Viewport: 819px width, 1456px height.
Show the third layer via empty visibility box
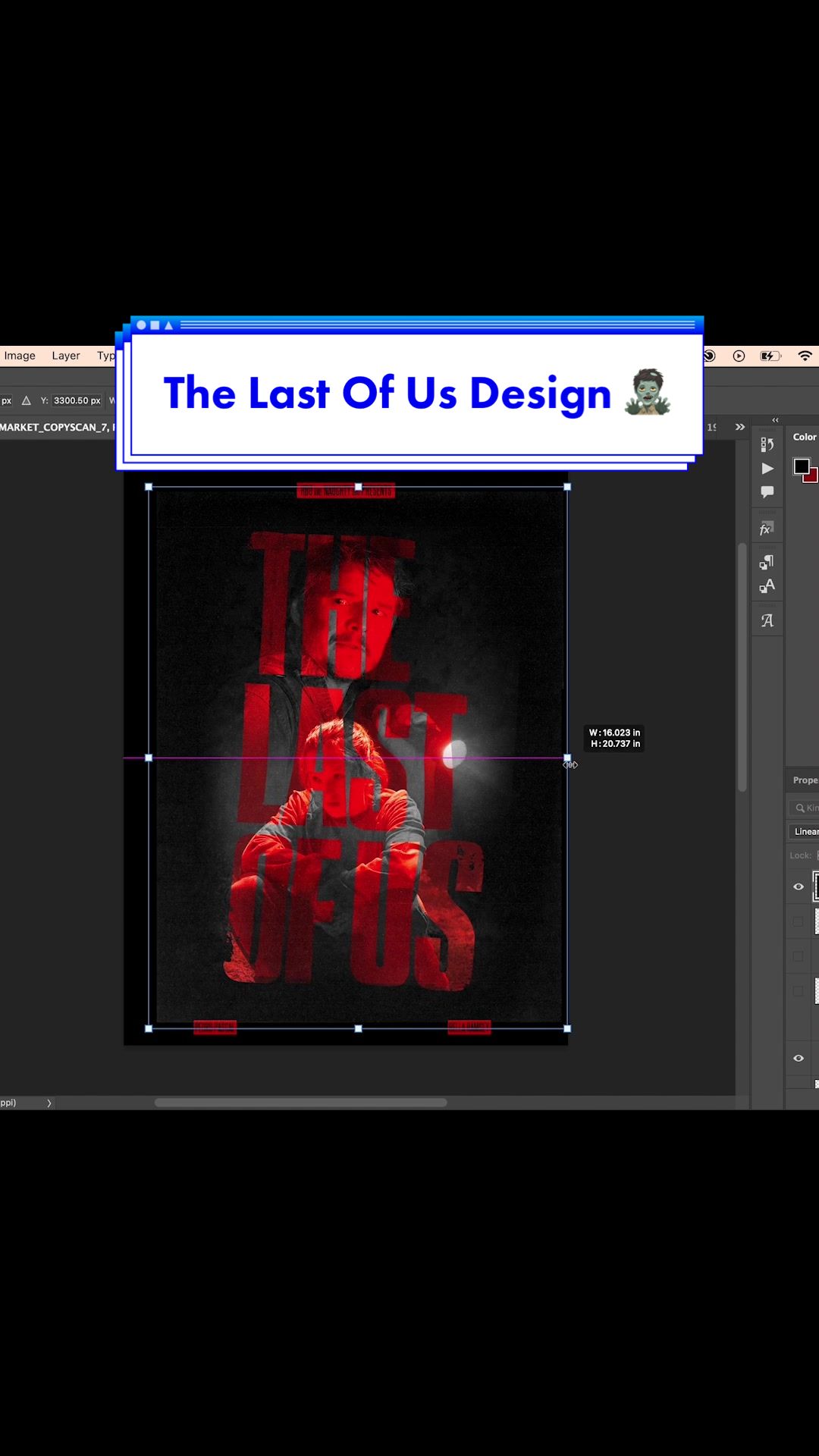click(x=798, y=956)
